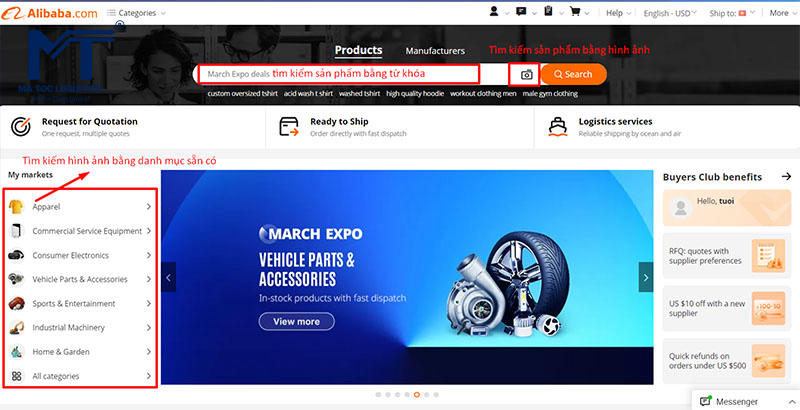Expand Vehicle Parts & Accessories chevron
Image resolution: width=800 pixels, height=410 pixels.
point(148,279)
